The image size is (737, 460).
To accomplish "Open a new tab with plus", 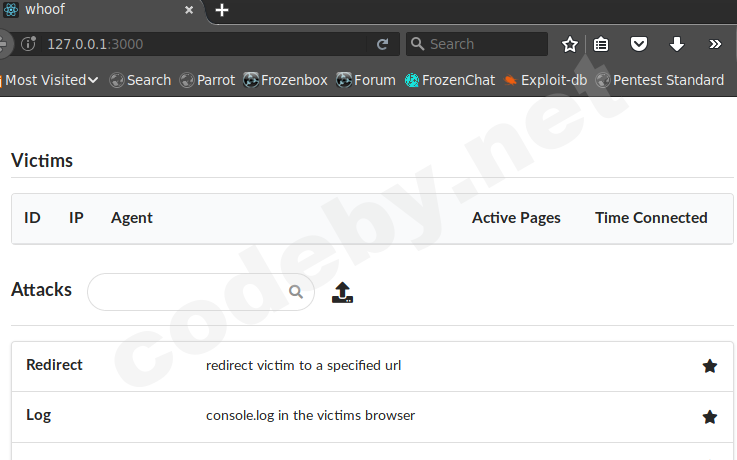I will pyautogui.click(x=222, y=10).
